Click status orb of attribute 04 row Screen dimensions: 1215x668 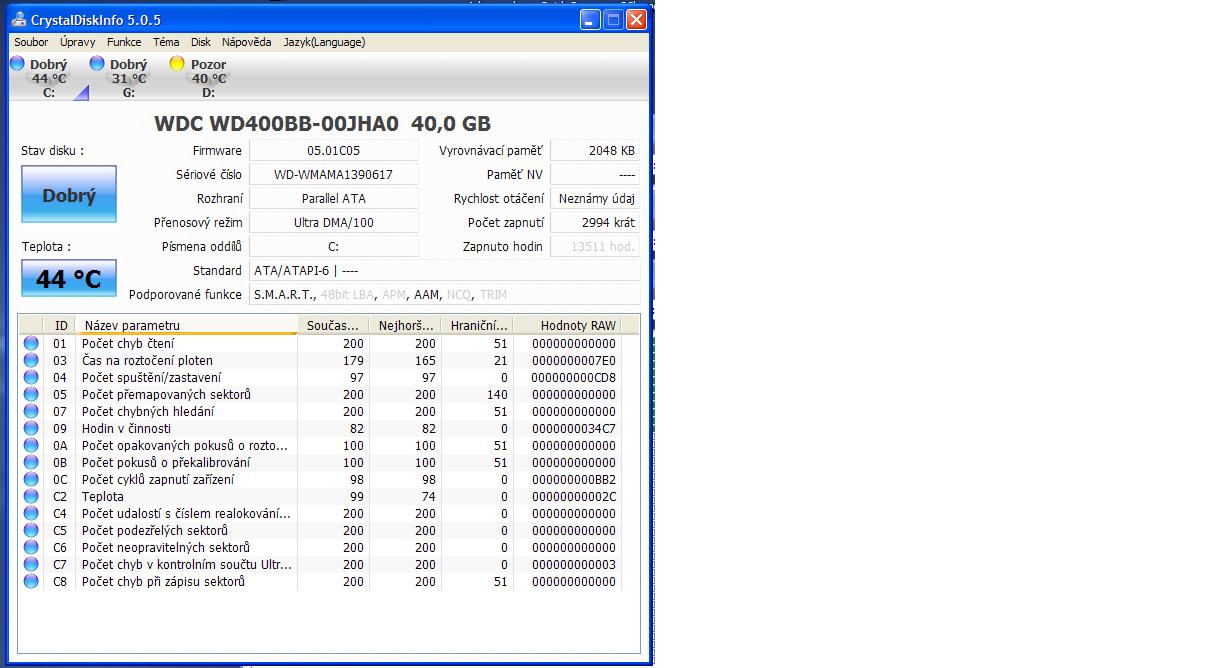pyautogui.click(x=31, y=377)
